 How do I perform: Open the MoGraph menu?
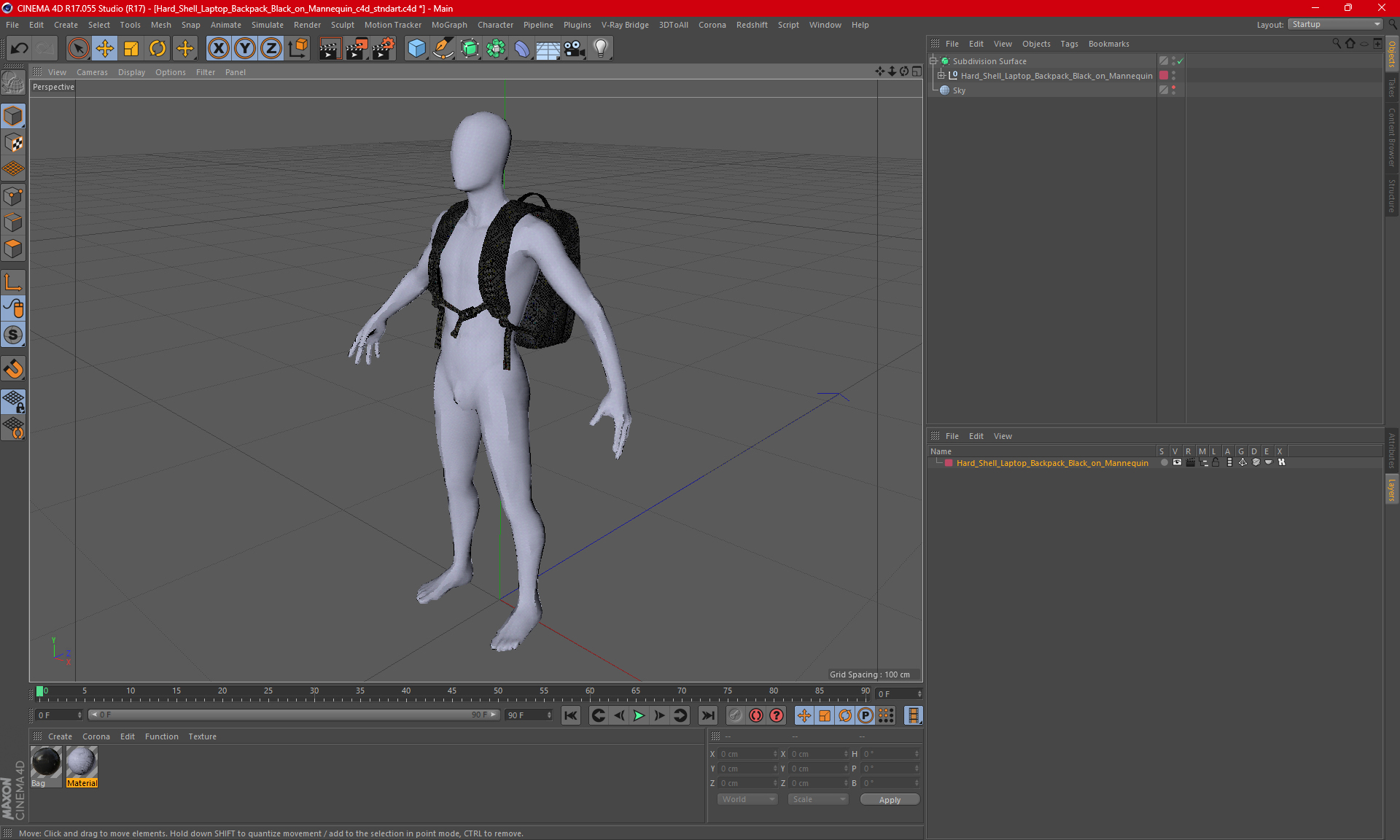click(449, 25)
